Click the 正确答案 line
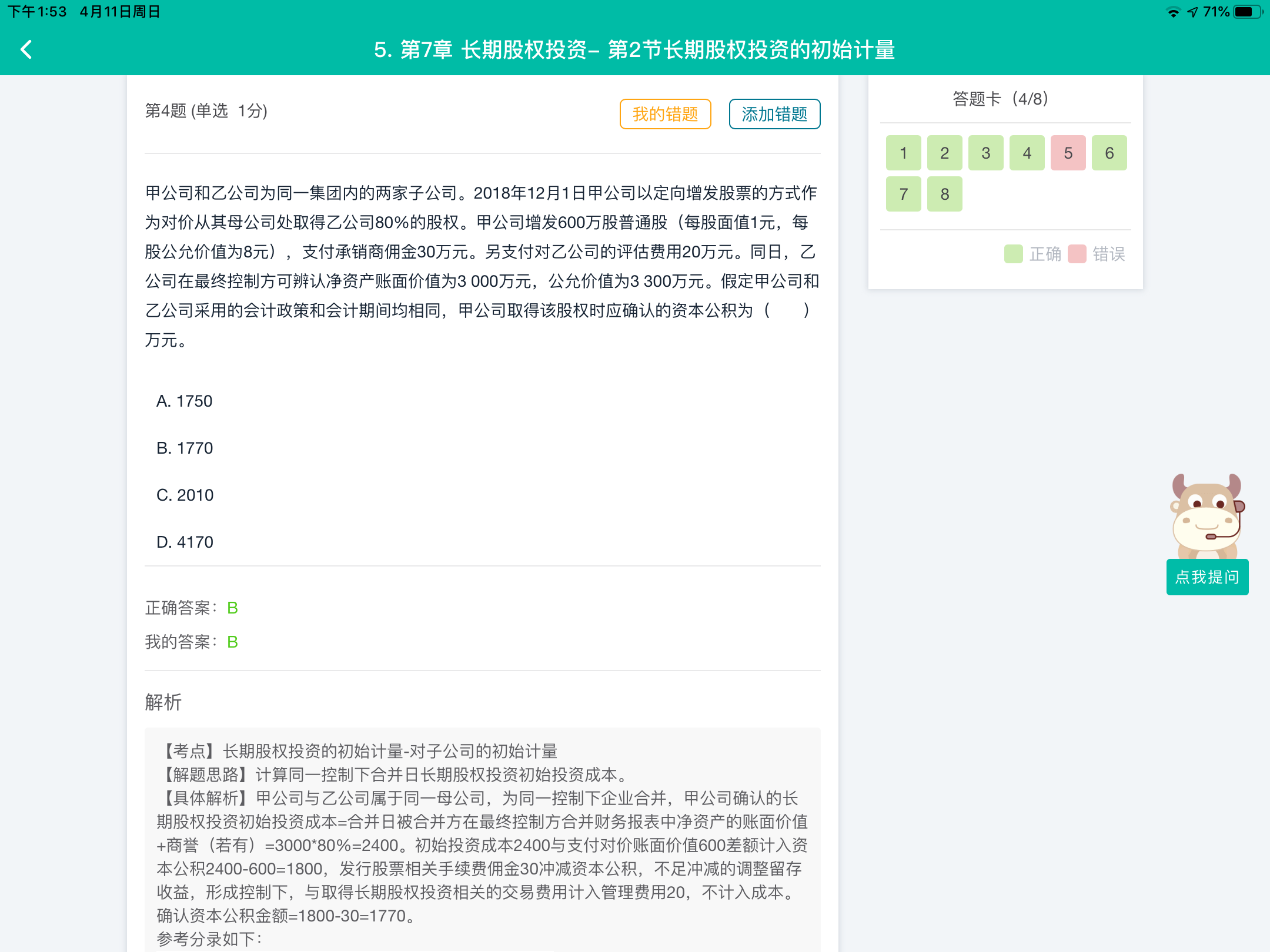The height and width of the screenshot is (952, 1270). pos(192,608)
